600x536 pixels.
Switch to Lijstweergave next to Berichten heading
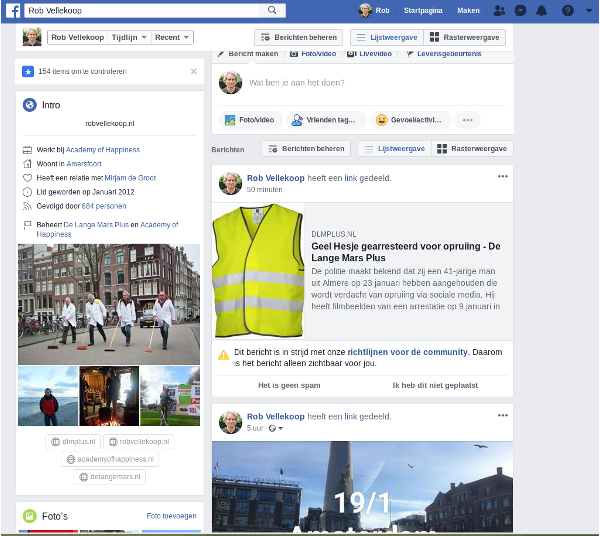click(395, 149)
